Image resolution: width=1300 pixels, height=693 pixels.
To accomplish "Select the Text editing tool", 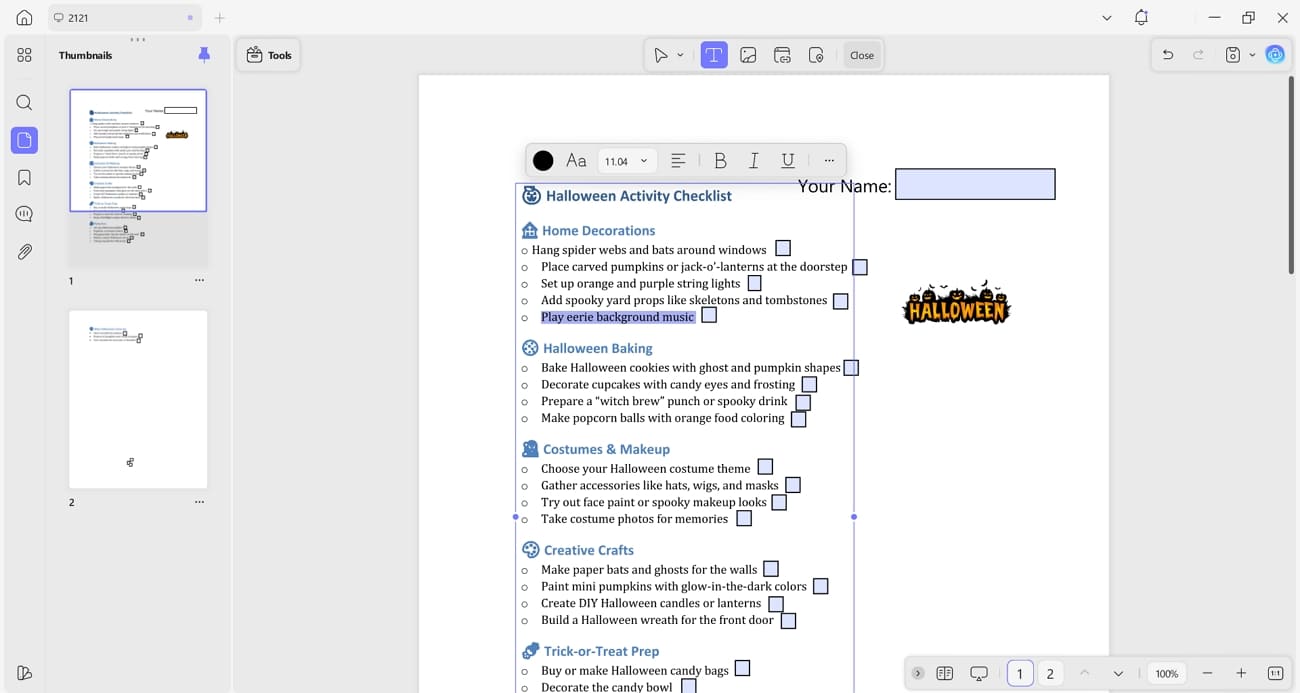I will (714, 55).
